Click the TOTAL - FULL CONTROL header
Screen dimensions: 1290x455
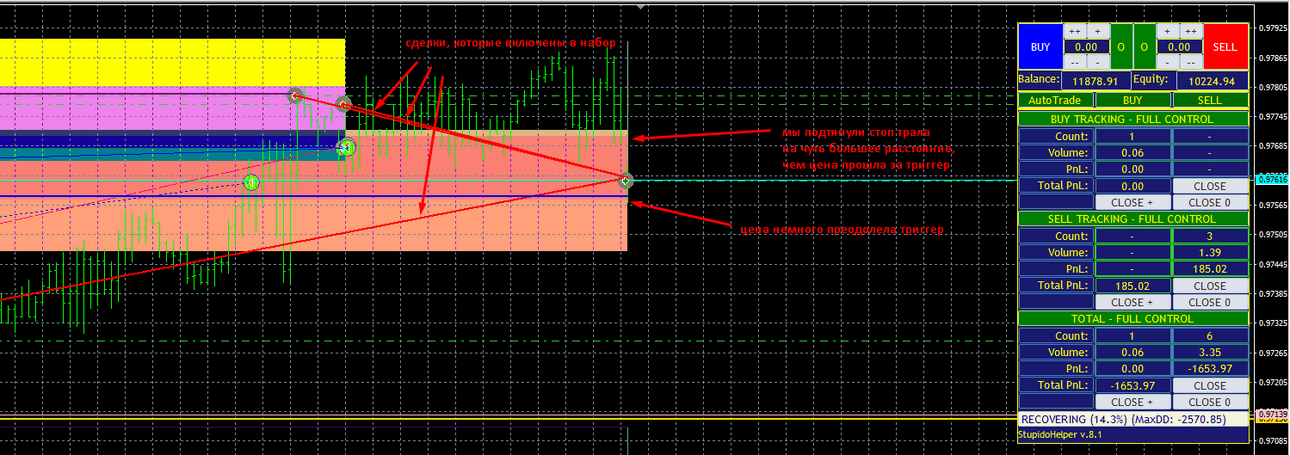click(1133, 319)
